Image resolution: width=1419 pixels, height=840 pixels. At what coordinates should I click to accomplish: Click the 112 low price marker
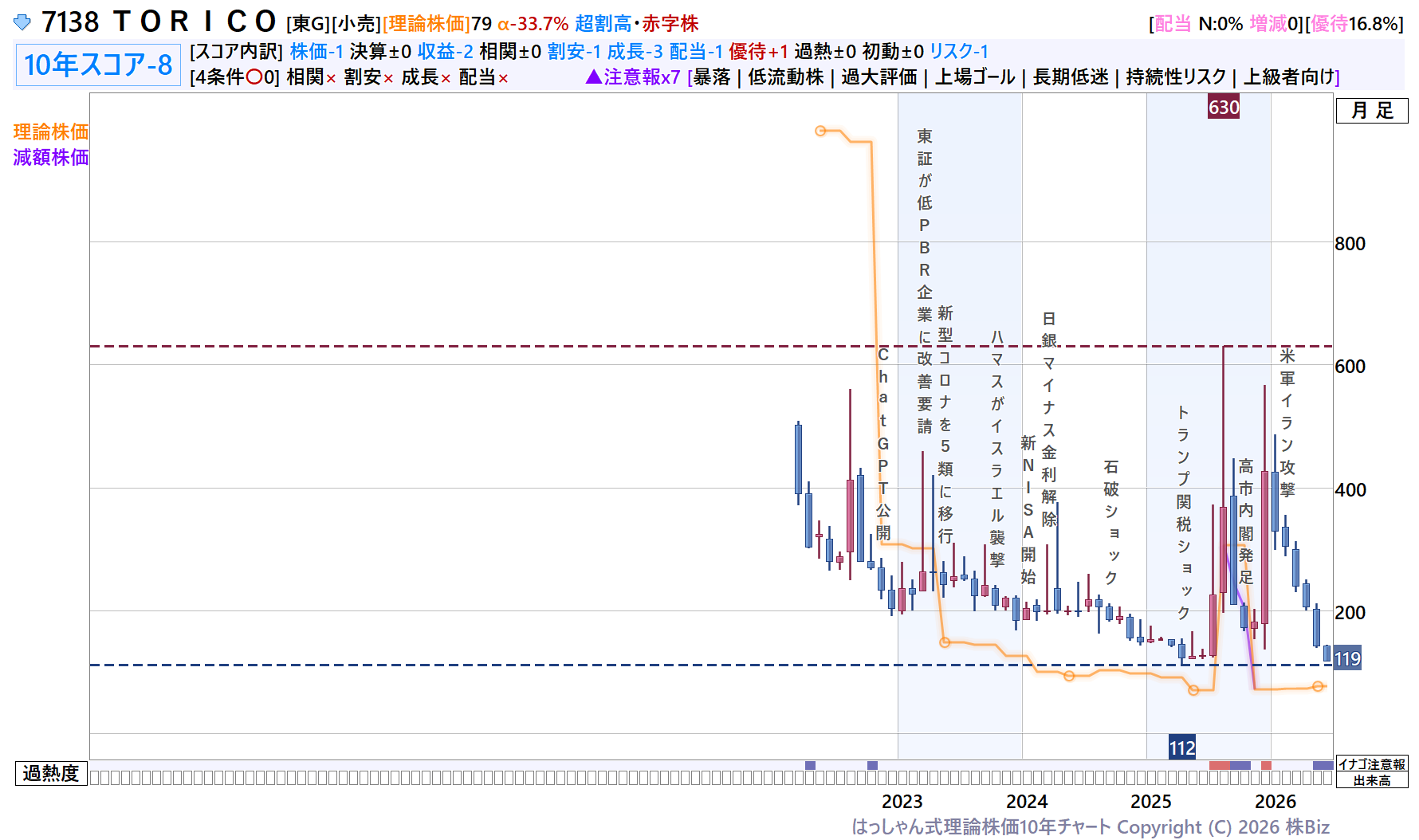click(1181, 748)
